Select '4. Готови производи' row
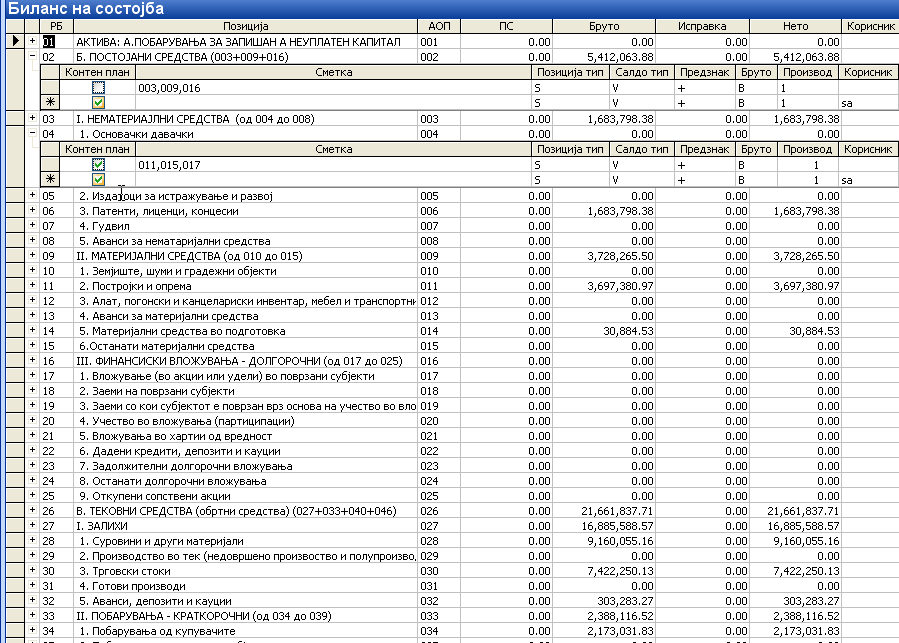This screenshot has height=643, width=899. point(132,586)
